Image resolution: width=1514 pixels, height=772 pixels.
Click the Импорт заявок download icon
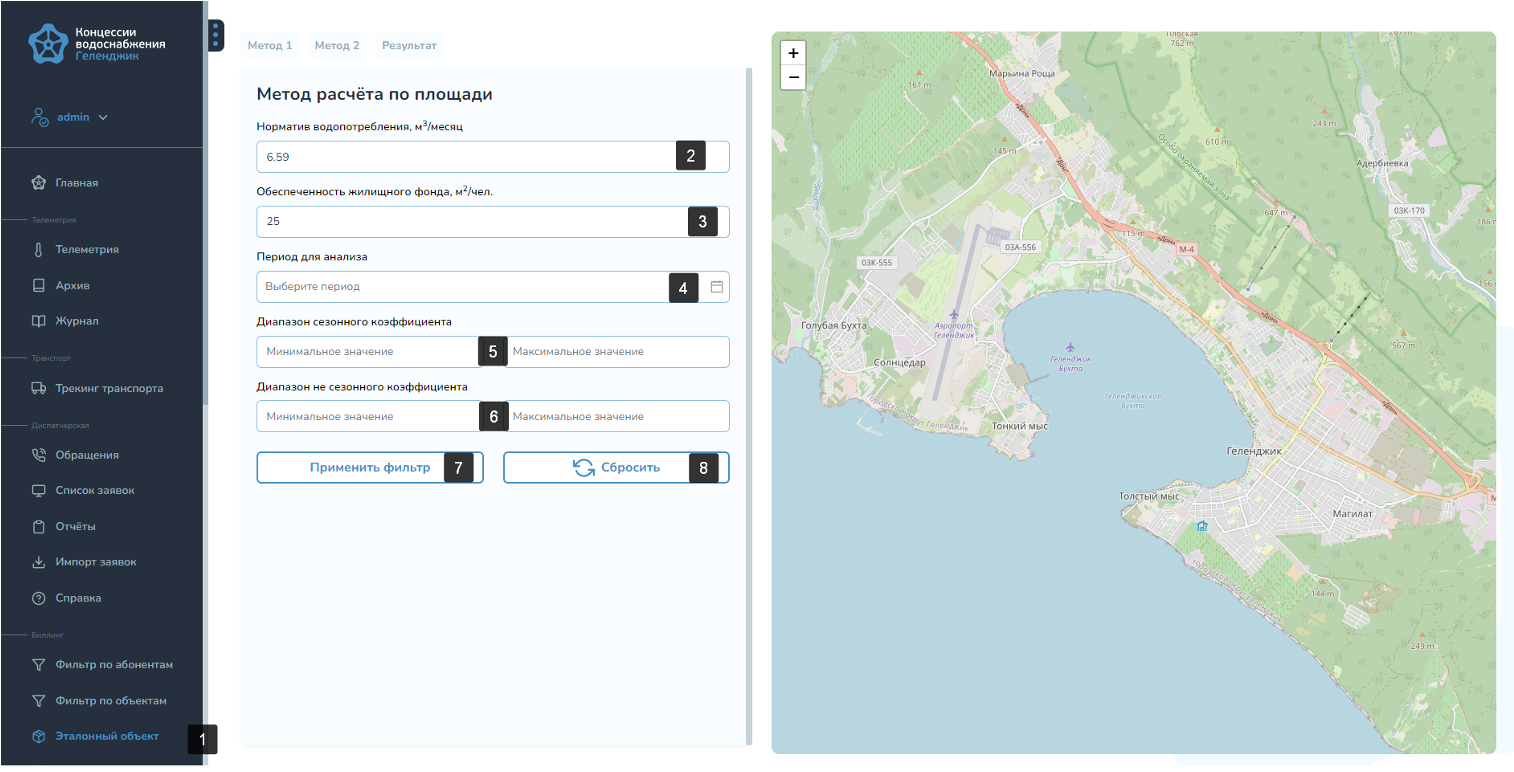(x=39, y=562)
